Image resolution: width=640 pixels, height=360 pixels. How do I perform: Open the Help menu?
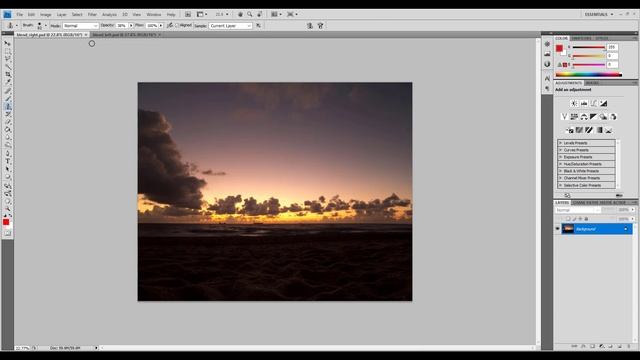(x=171, y=14)
